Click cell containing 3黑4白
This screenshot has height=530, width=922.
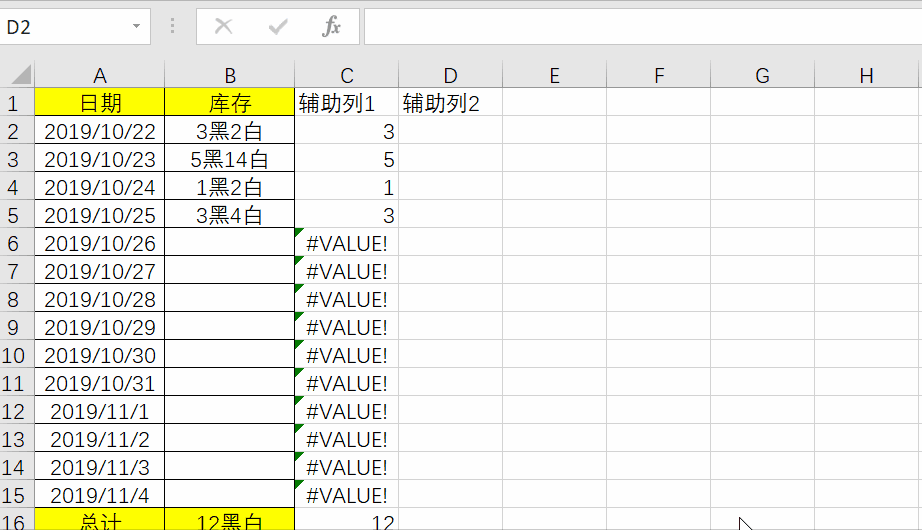click(x=230, y=214)
